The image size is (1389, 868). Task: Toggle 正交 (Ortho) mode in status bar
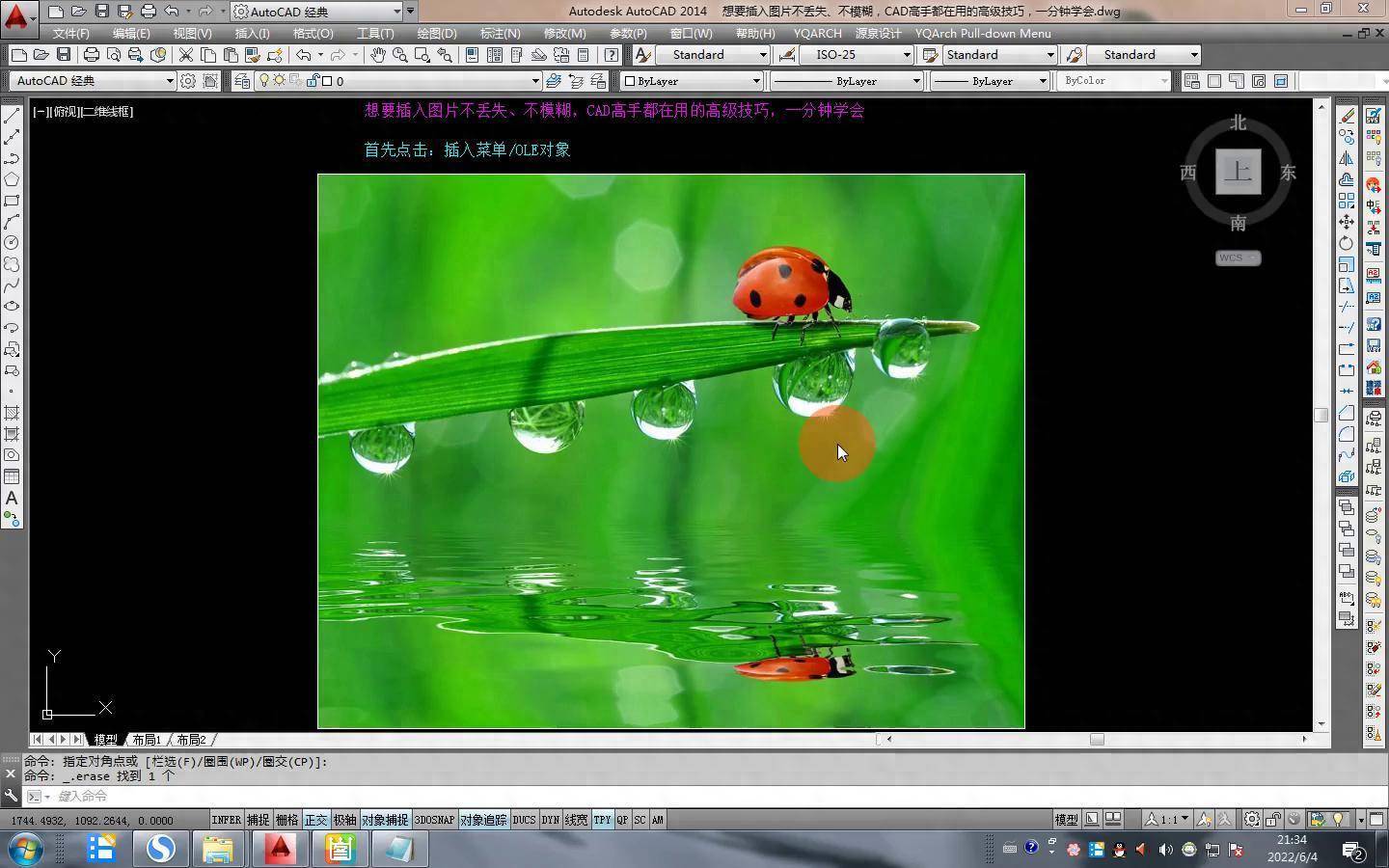(315, 820)
